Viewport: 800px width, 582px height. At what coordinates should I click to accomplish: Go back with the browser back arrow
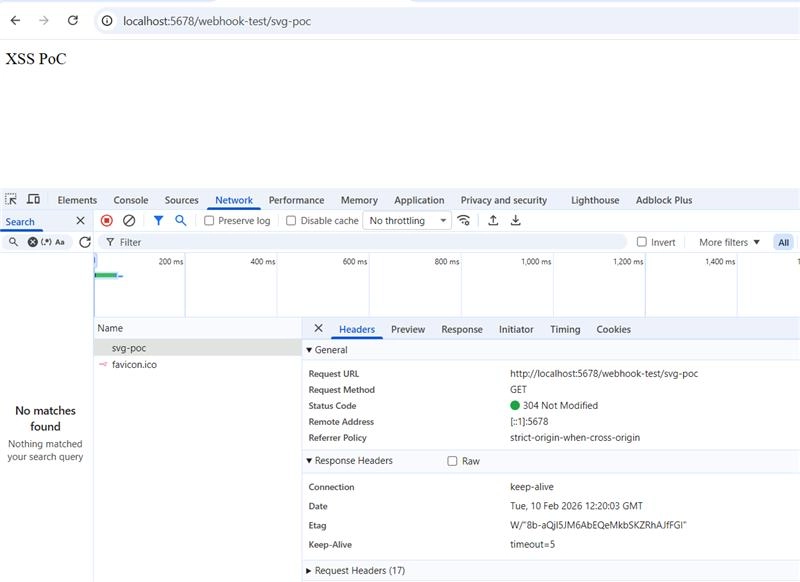tap(15, 20)
